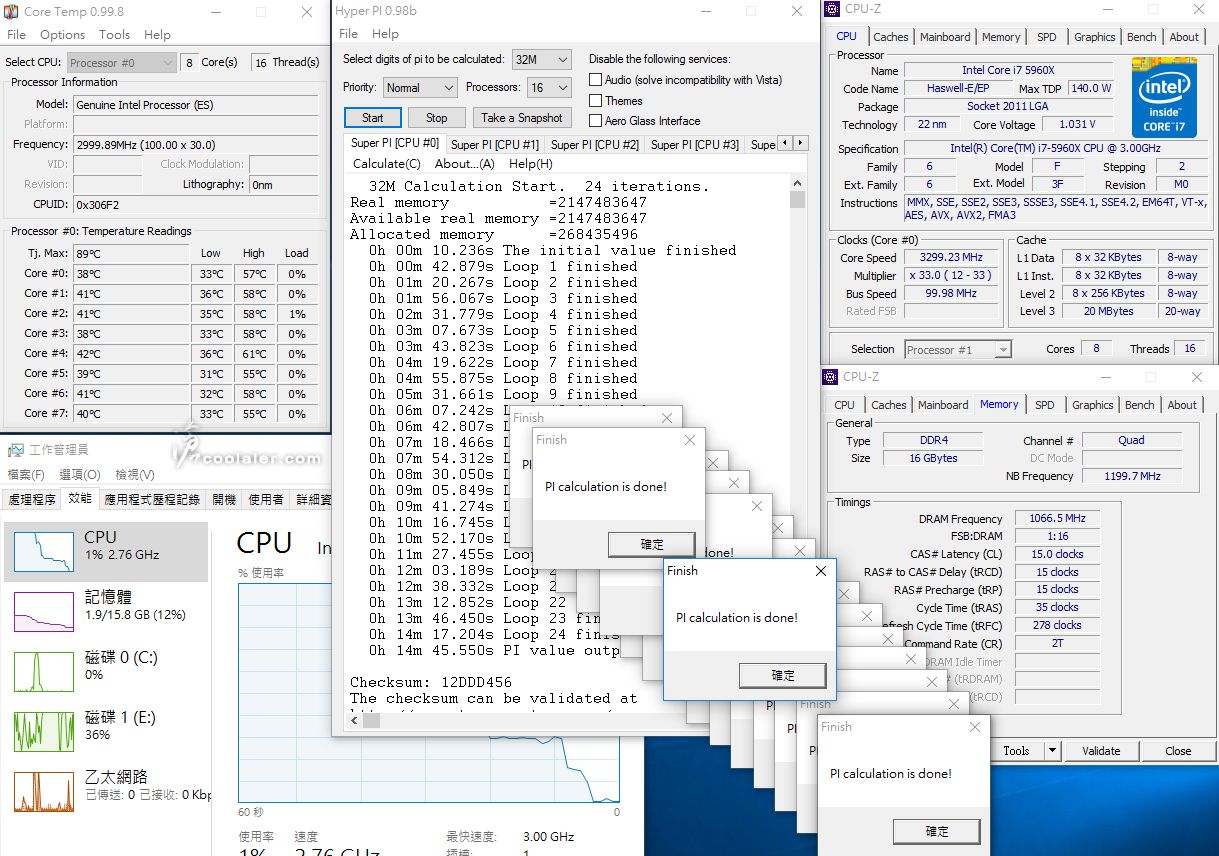Click Core Voltage value 1.031 V
The width and height of the screenshot is (1219, 856).
click(1076, 125)
